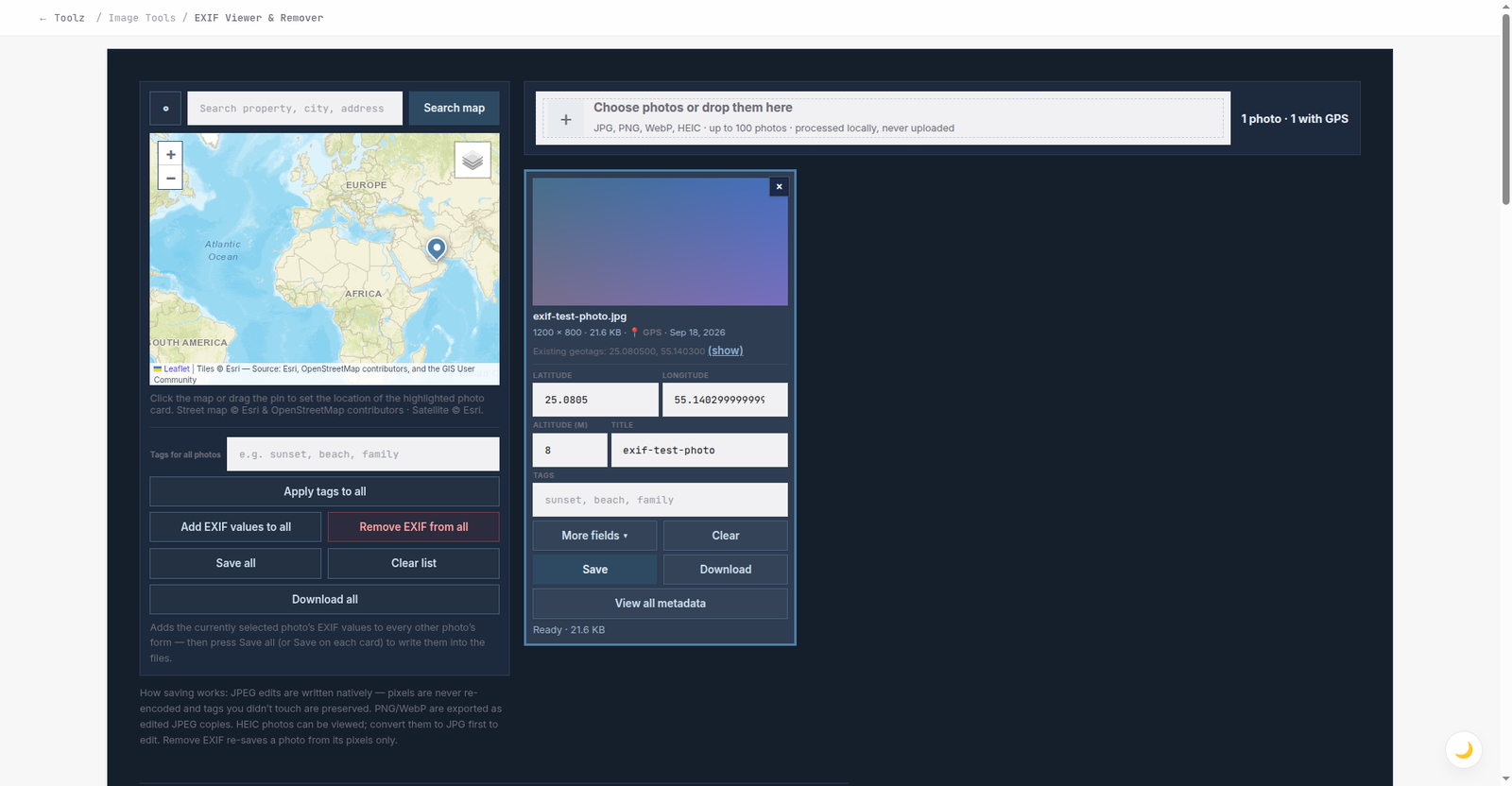Click the Save all button
The height and width of the screenshot is (786, 1512).
pos(235,563)
